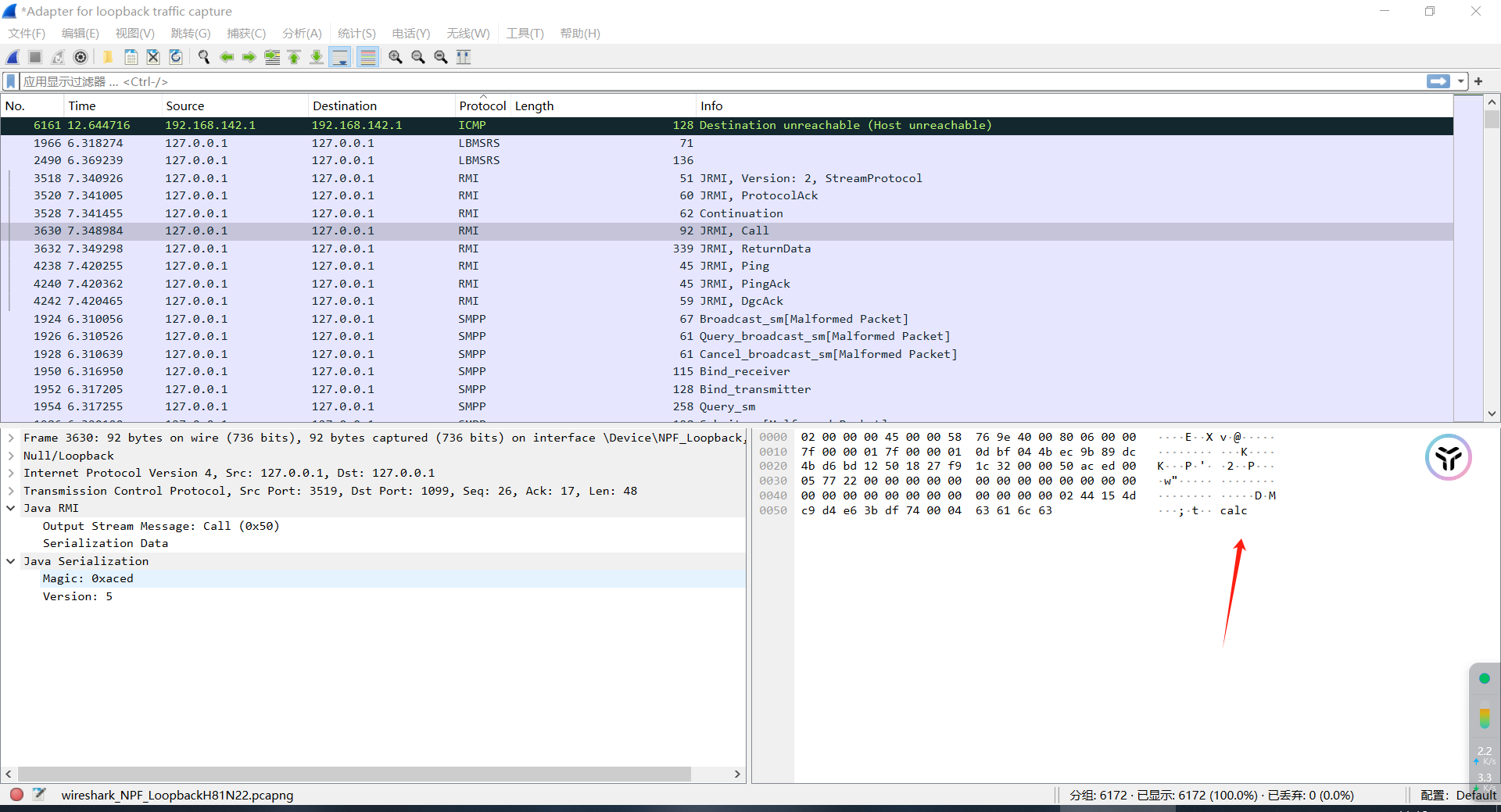The width and height of the screenshot is (1501, 812).
Task: Click the zoom in toolbar icon
Action: 396,57
